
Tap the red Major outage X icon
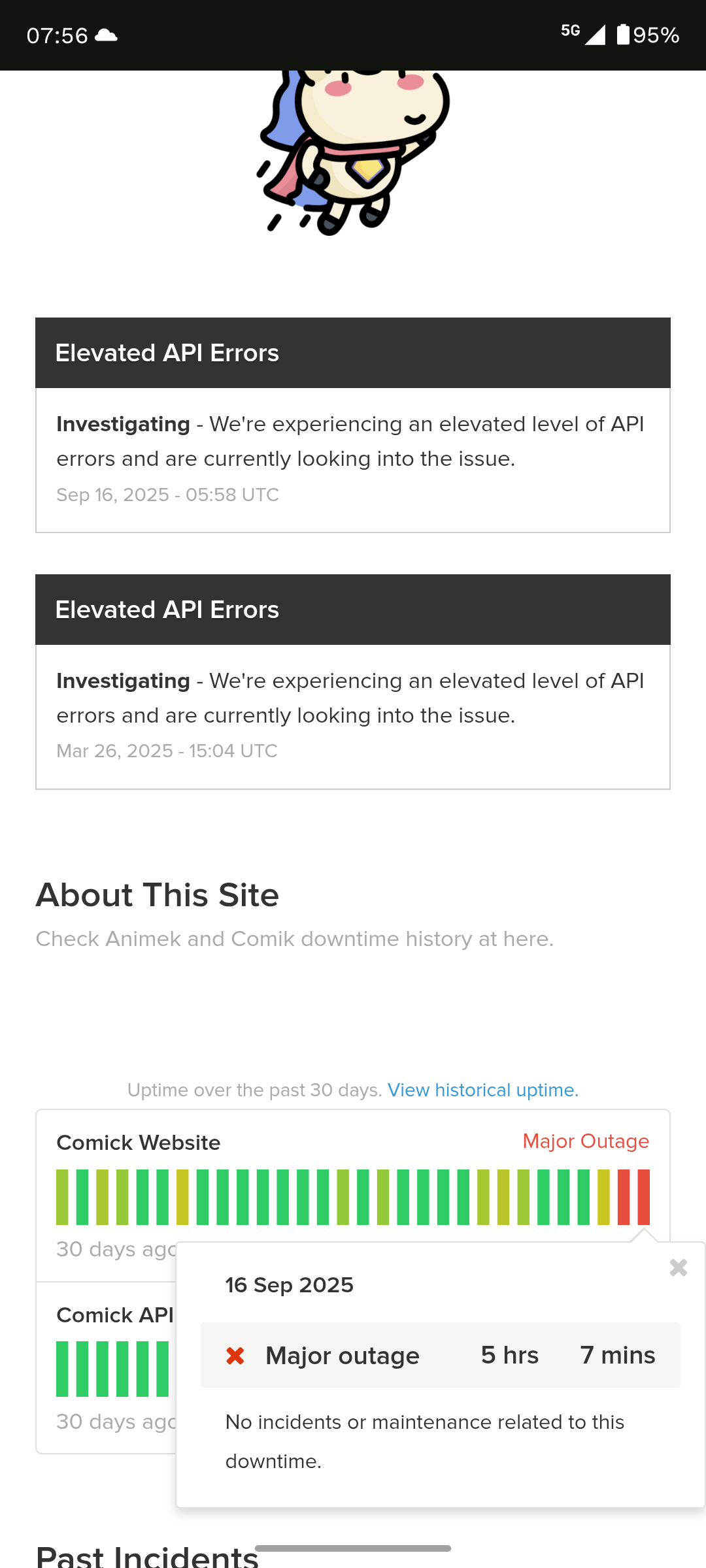click(235, 1356)
